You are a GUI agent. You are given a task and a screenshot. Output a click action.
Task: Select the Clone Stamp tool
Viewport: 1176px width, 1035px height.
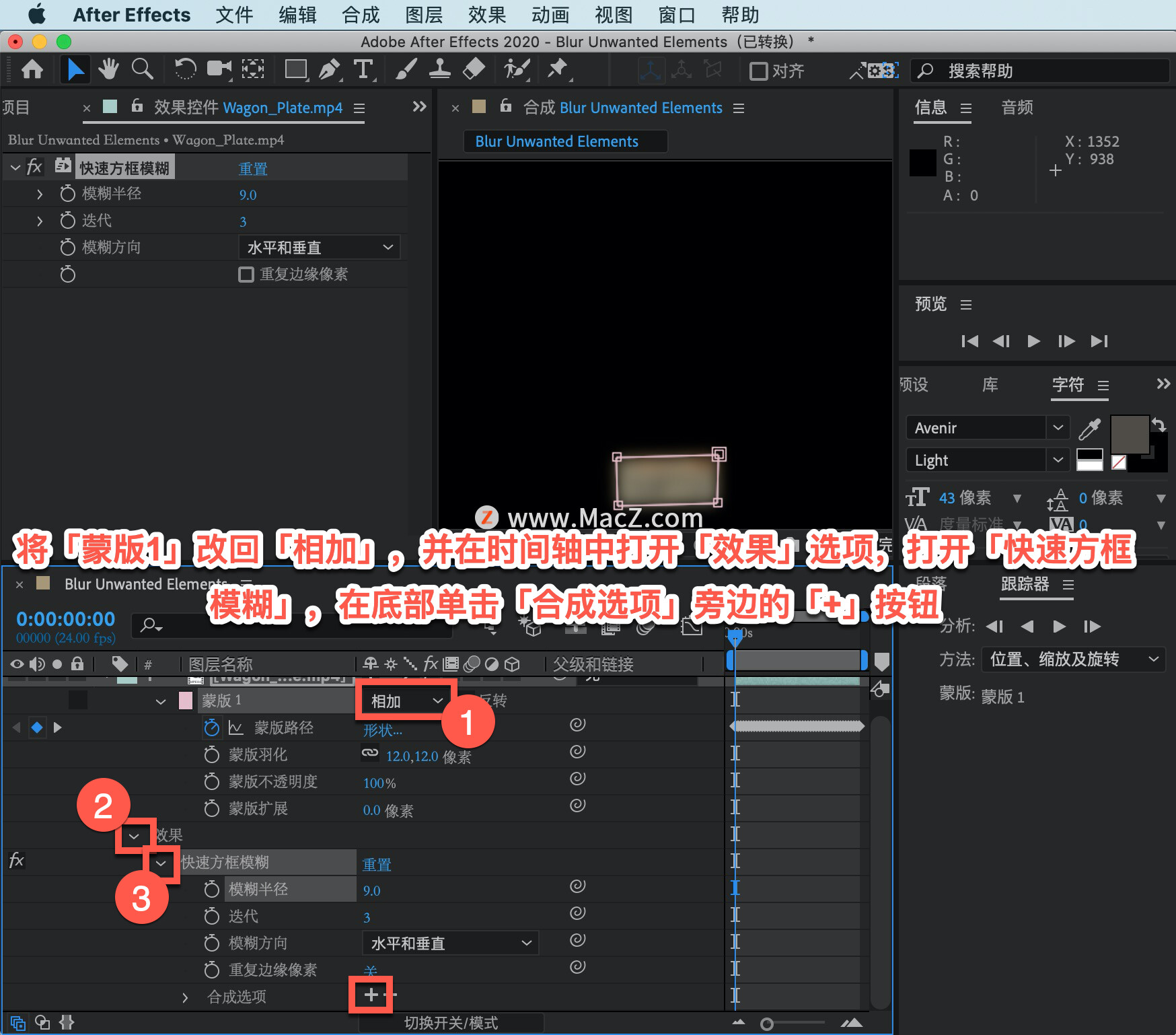[x=440, y=69]
